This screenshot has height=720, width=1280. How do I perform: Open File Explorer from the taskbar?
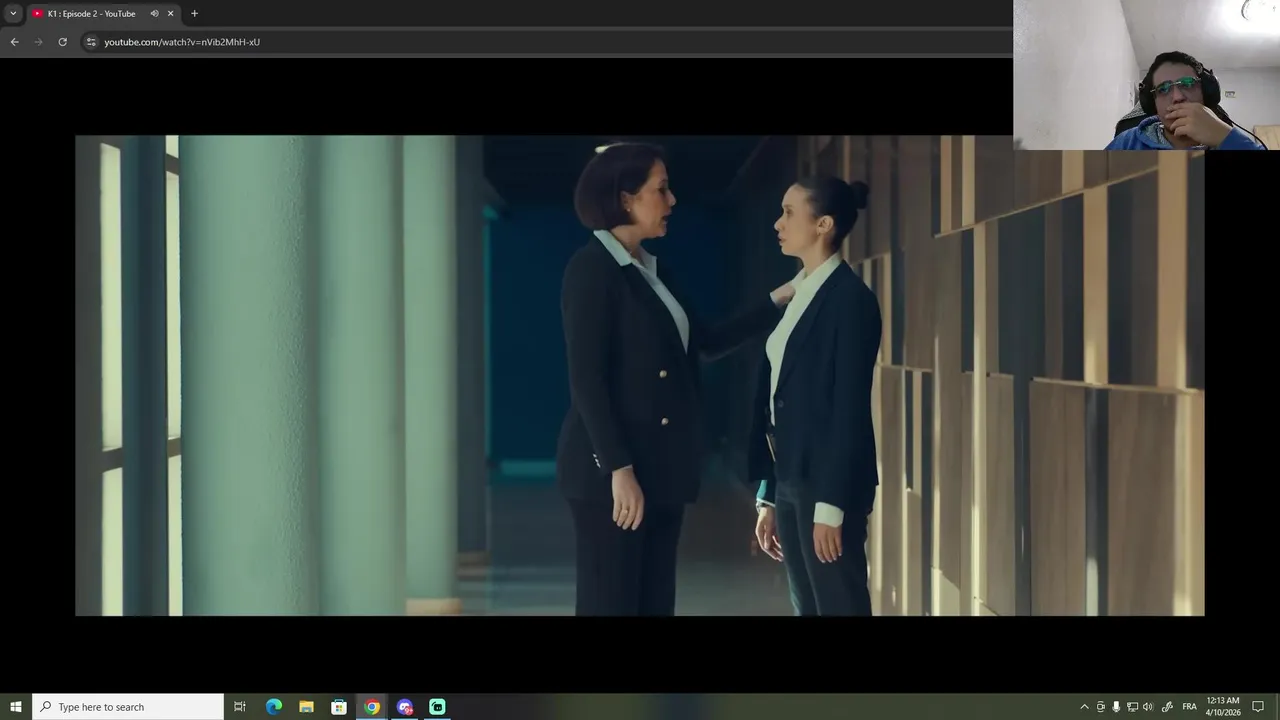point(306,707)
